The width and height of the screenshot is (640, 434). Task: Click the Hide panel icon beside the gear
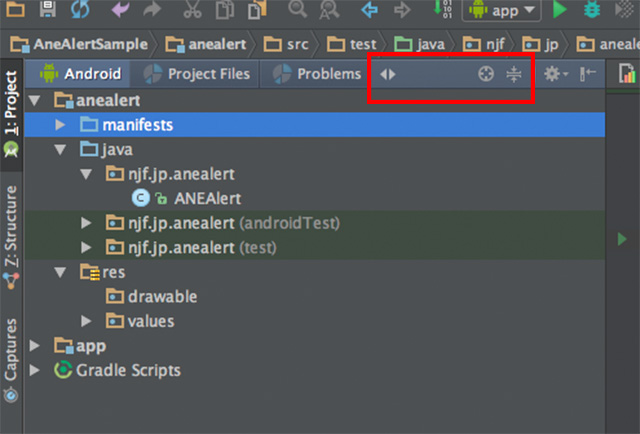click(588, 74)
